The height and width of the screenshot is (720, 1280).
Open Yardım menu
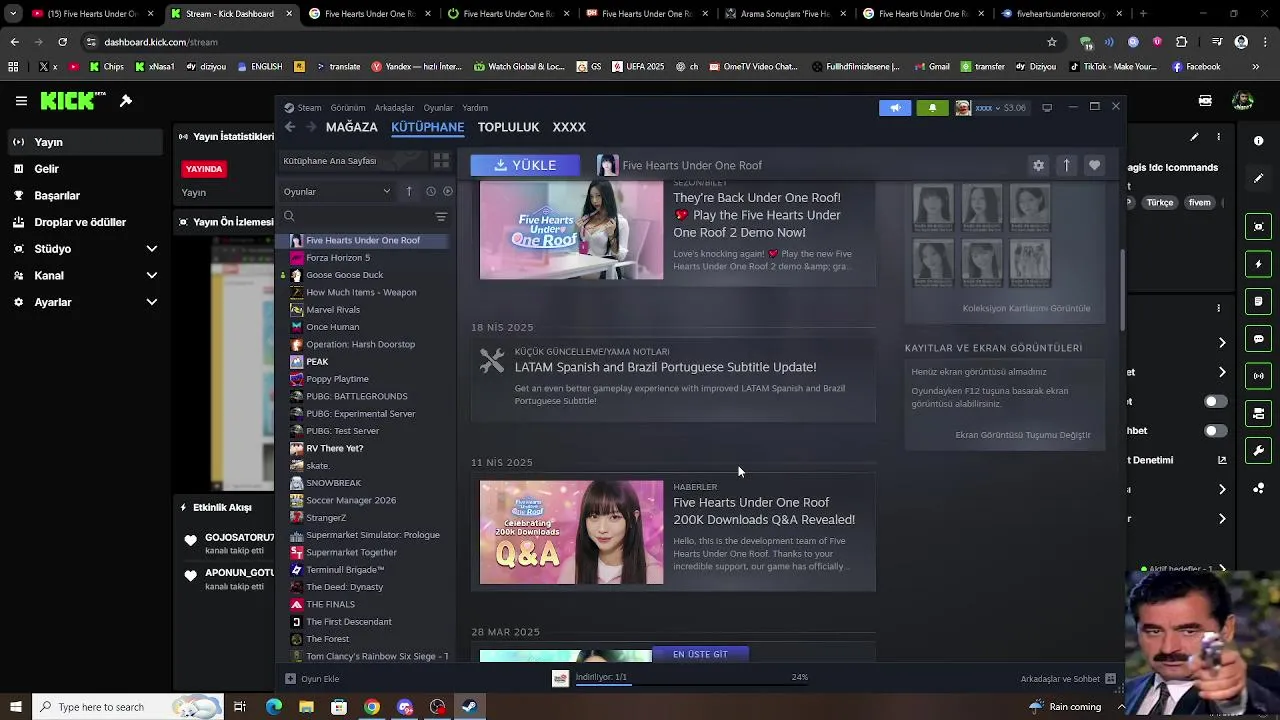(475, 108)
